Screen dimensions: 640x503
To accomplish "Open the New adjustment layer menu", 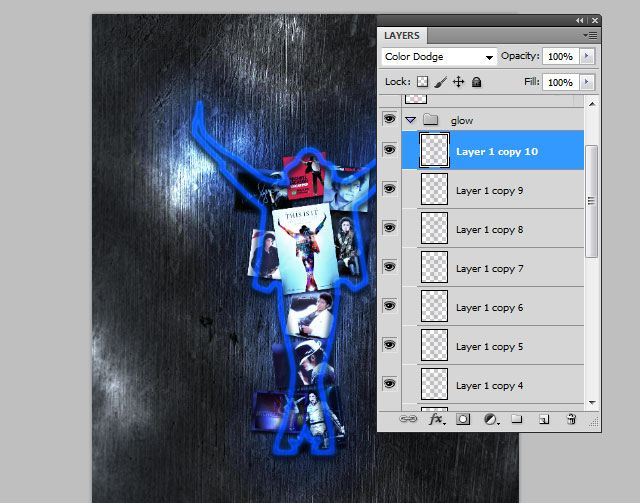I will (491, 419).
